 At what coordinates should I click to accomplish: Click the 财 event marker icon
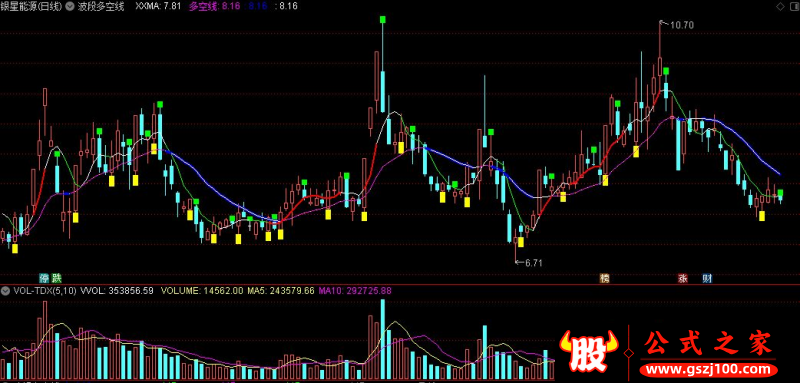tap(707, 278)
